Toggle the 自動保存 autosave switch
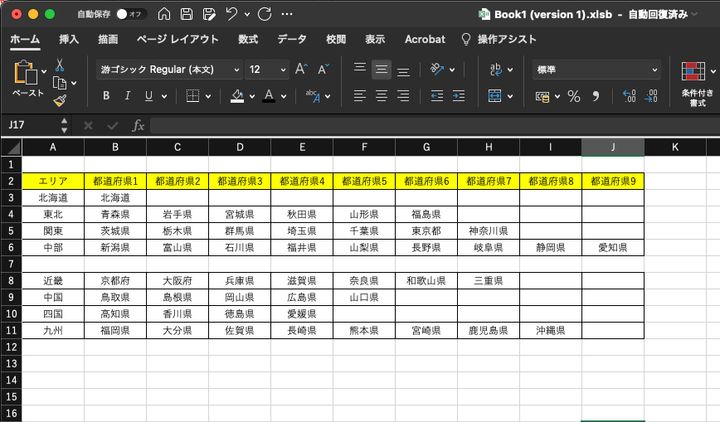Screen dimensions: 720x422 [130, 15]
